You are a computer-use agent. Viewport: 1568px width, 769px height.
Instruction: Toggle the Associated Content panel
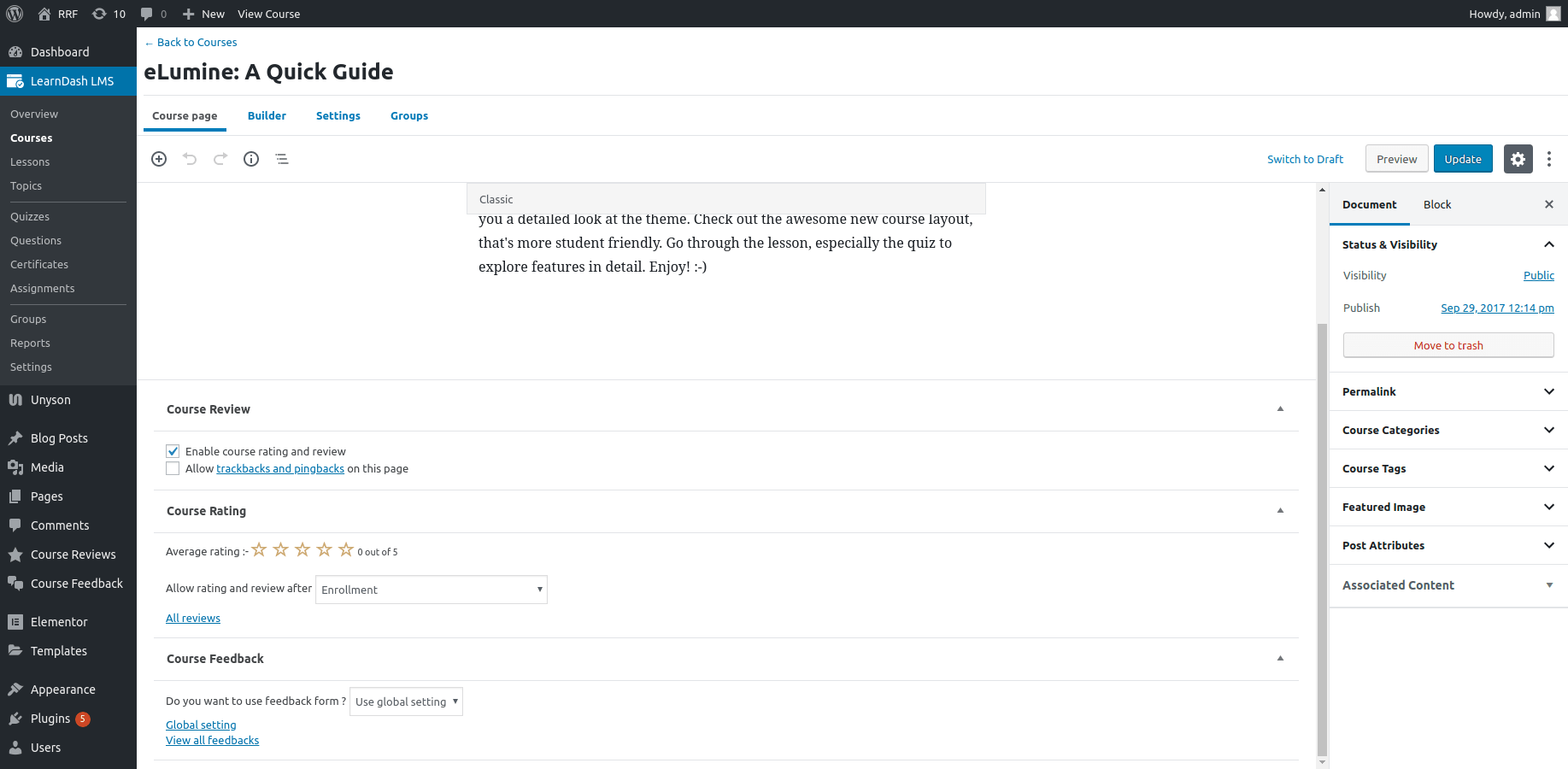tap(1448, 585)
